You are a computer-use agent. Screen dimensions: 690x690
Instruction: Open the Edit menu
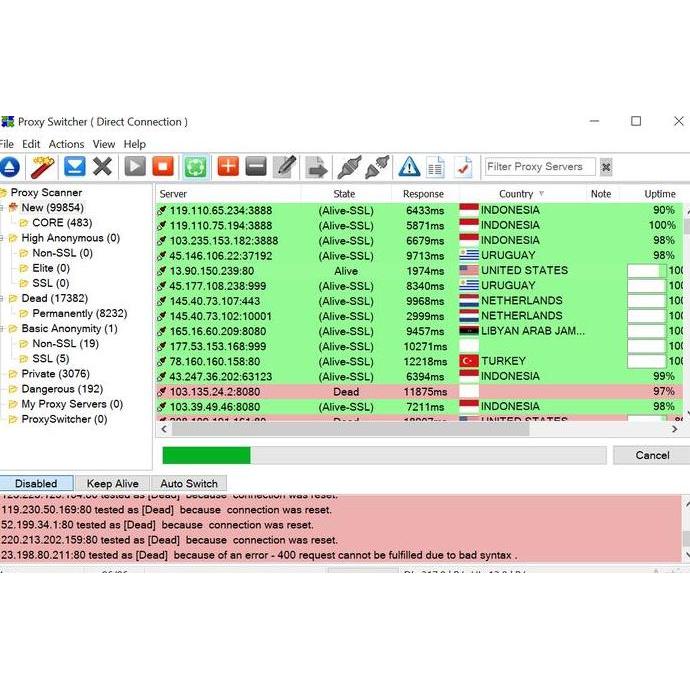click(31, 144)
